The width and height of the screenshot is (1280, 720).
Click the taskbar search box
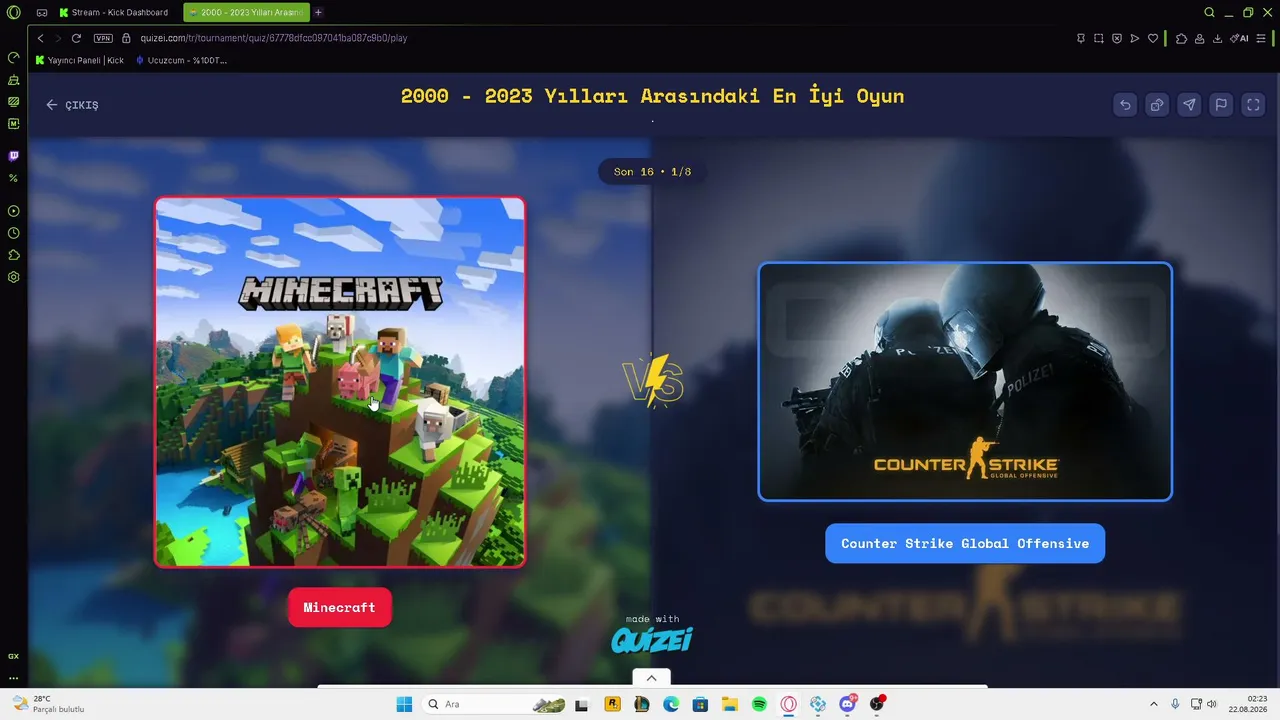[494, 704]
